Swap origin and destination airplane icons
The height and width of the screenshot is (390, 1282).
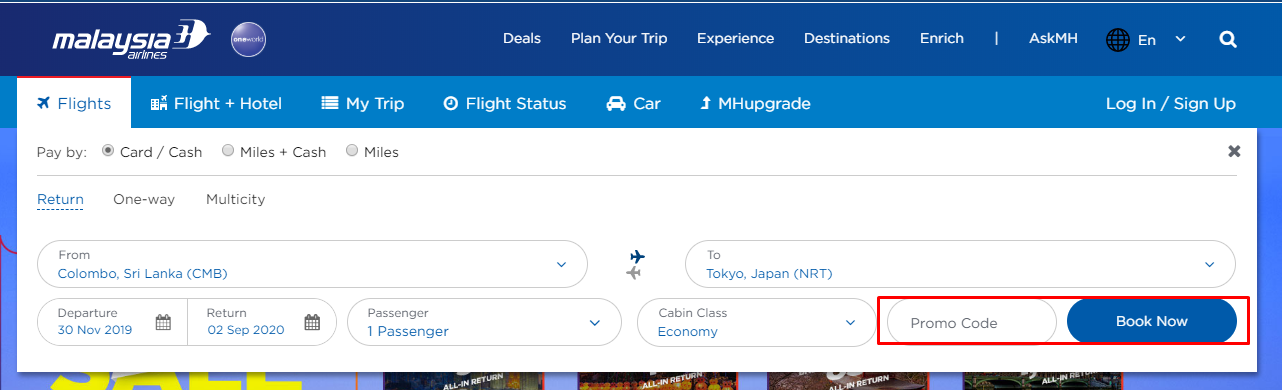point(636,264)
